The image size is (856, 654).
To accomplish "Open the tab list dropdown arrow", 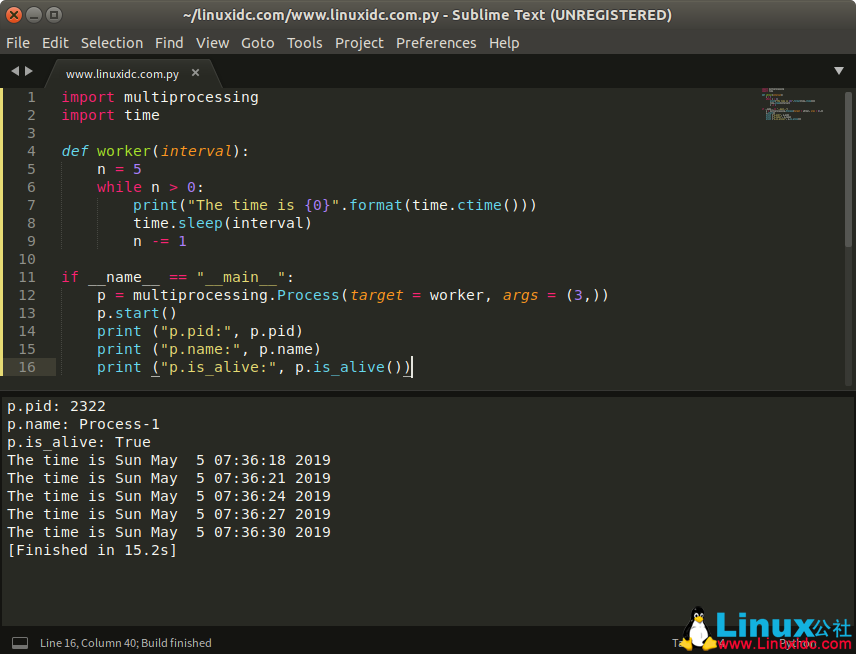I will (x=839, y=70).
